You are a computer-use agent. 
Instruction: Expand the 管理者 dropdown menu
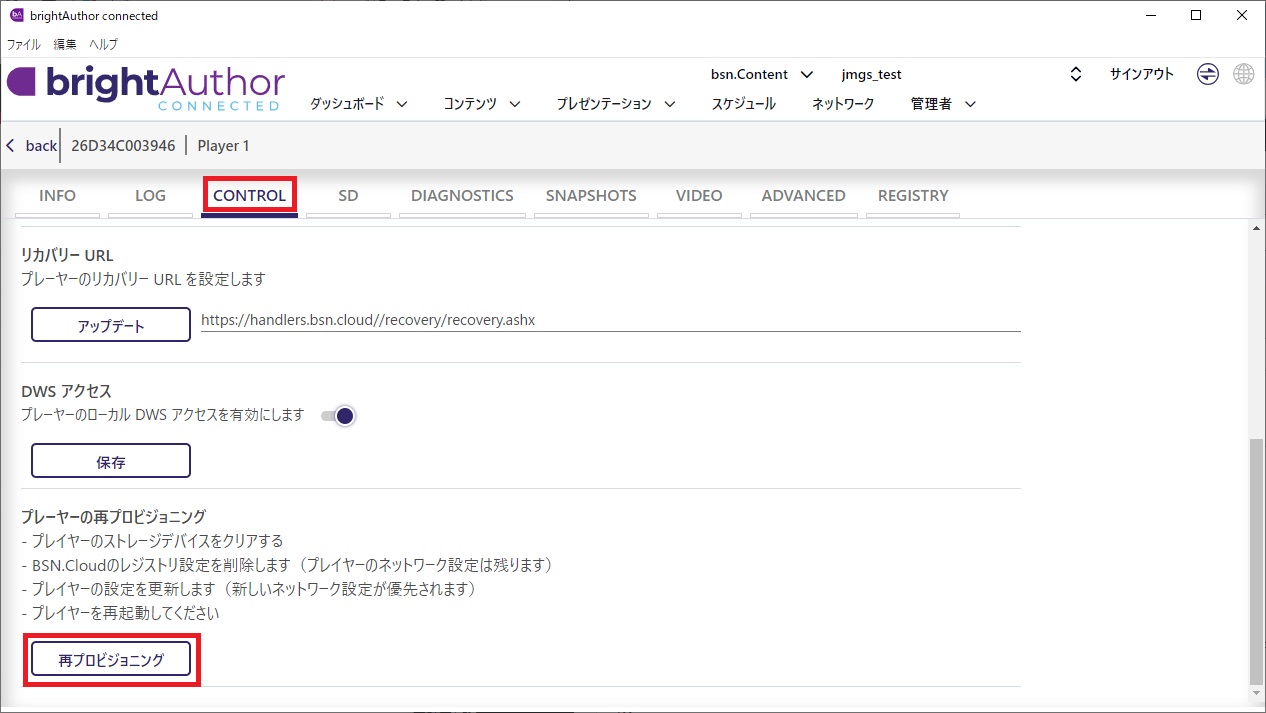pos(942,104)
